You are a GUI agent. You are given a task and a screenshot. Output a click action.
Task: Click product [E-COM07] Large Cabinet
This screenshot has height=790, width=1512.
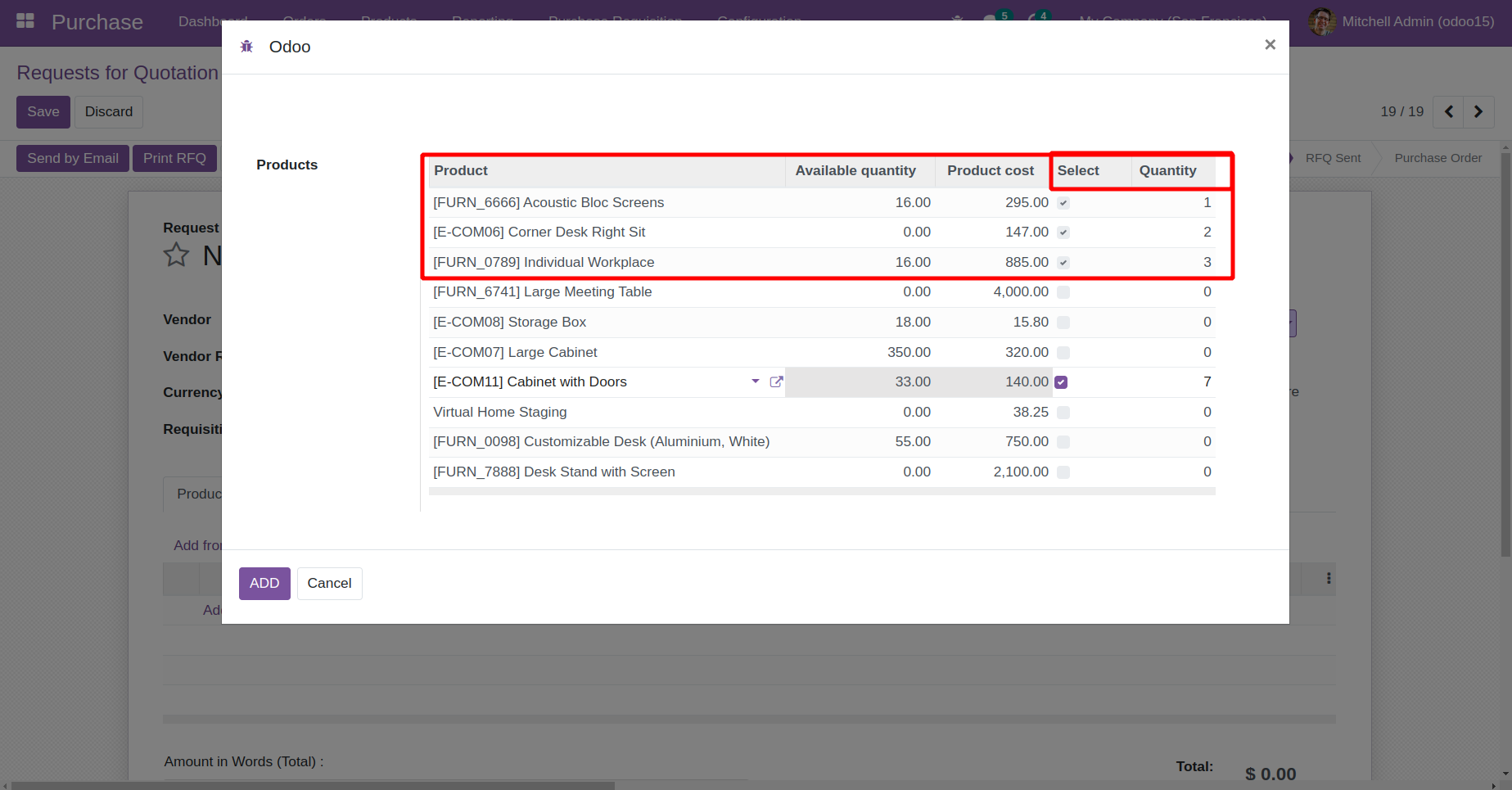pyautogui.click(x=515, y=353)
